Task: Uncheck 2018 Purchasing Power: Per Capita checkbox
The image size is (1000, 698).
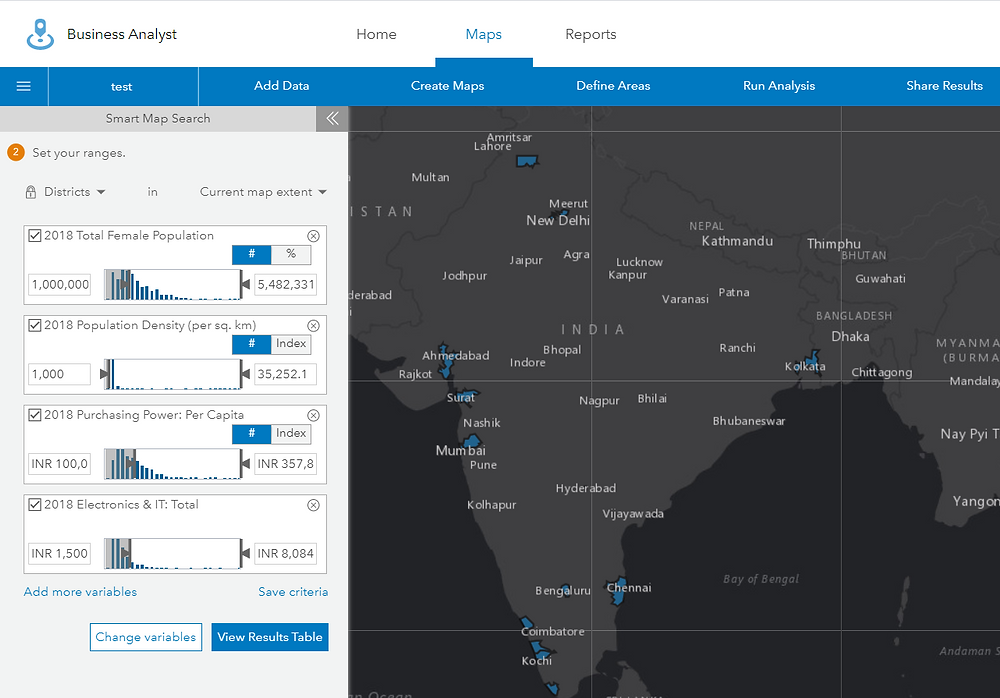Action: click(35, 415)
